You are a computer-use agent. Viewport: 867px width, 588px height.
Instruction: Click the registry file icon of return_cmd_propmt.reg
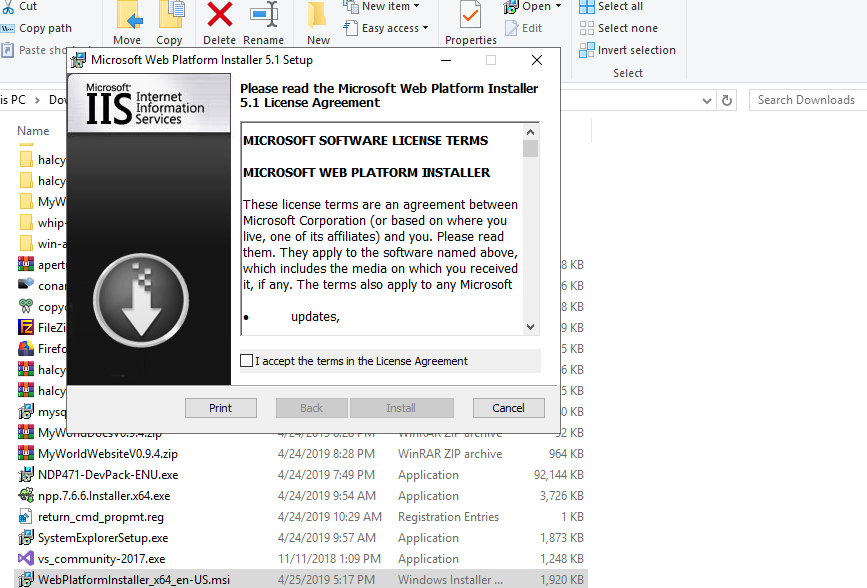click(25, 517)
